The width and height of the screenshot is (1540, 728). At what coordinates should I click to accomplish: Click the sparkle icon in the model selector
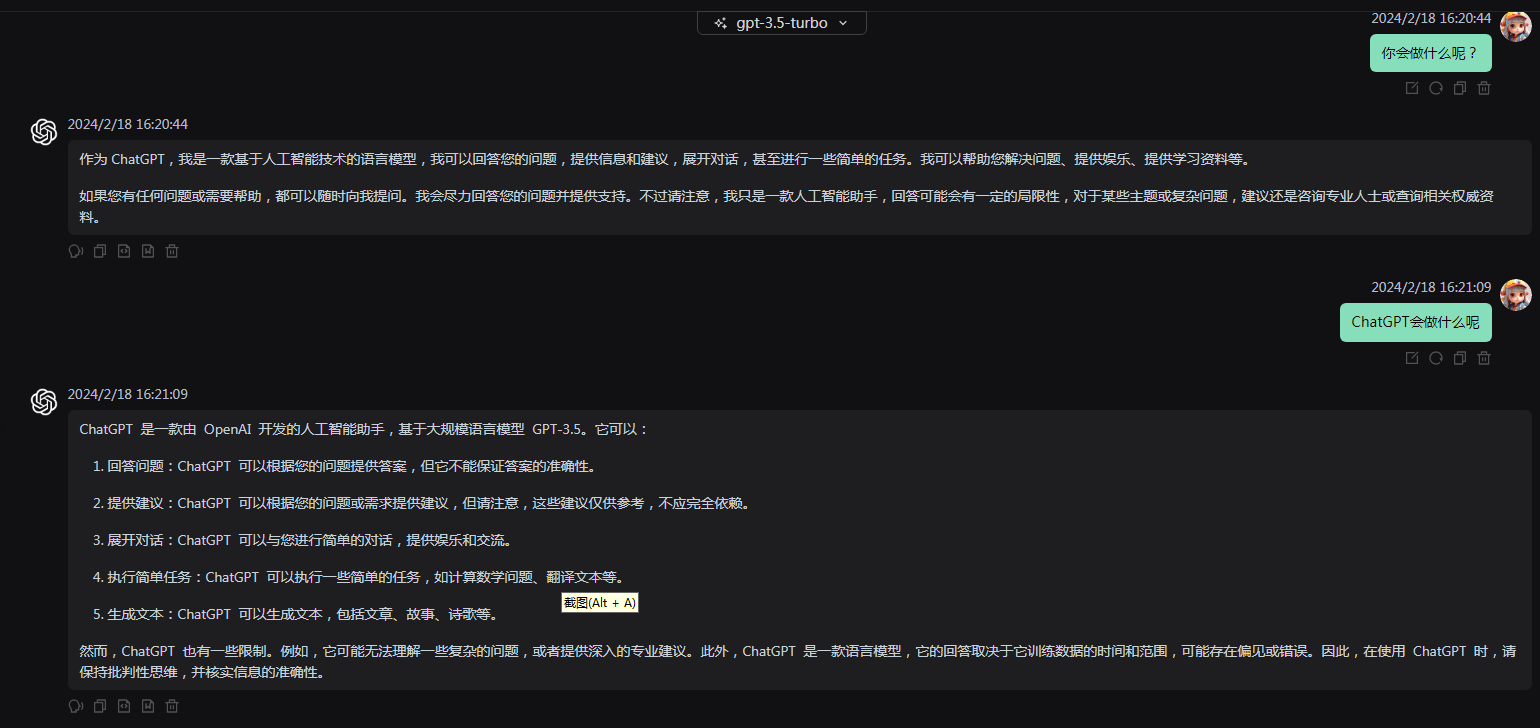720,23
